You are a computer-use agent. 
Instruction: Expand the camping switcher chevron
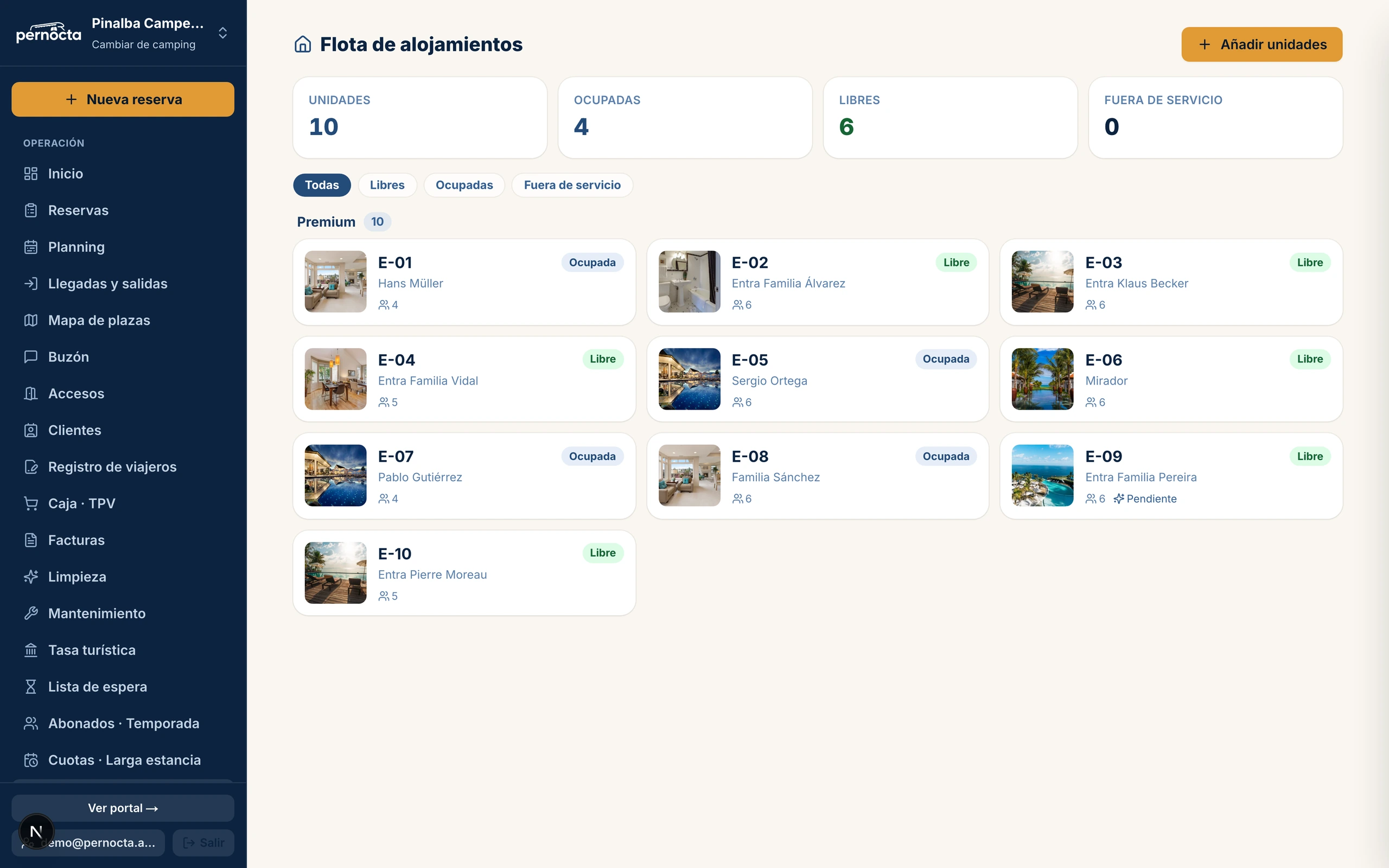pyautogui.click(x=222, y=33)
